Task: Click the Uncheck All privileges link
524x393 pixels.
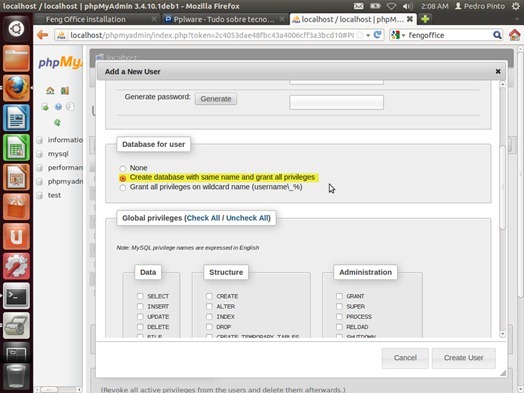Action: click(247, 218)
